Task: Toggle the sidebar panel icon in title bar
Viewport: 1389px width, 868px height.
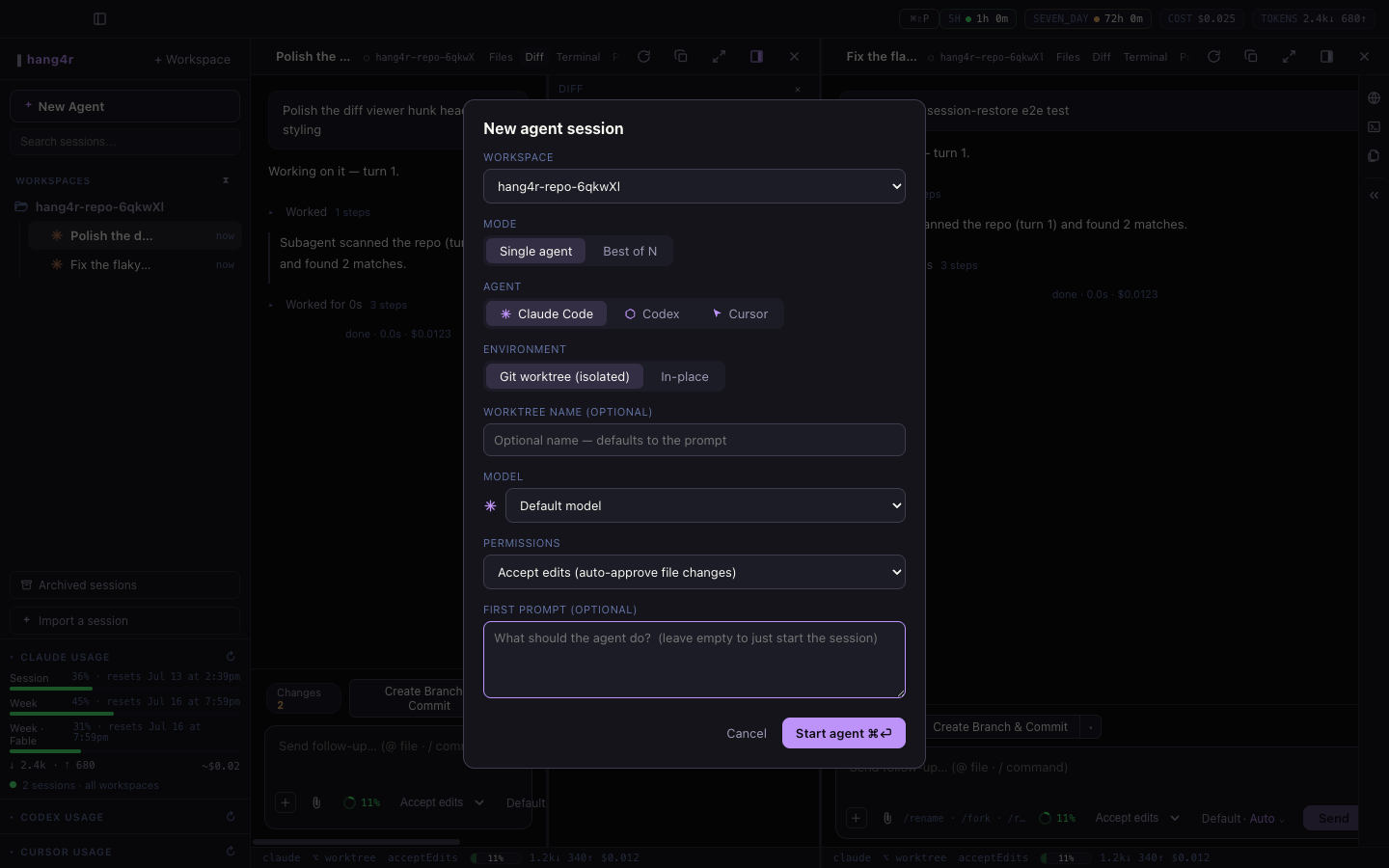Action: pyautogui.click(x=99, y=18)
